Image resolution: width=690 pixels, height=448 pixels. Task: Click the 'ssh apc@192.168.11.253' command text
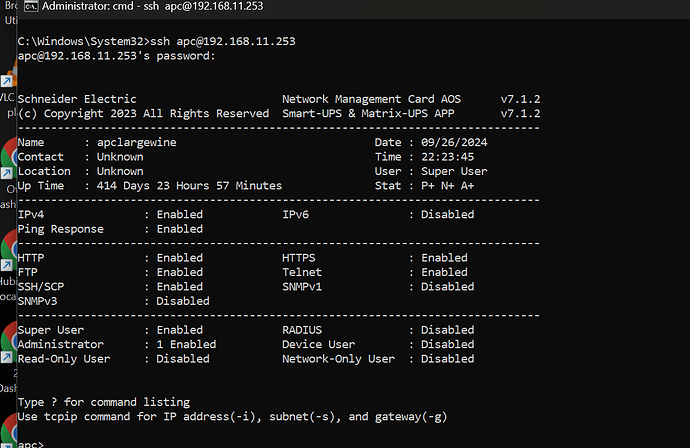[223, 41]
